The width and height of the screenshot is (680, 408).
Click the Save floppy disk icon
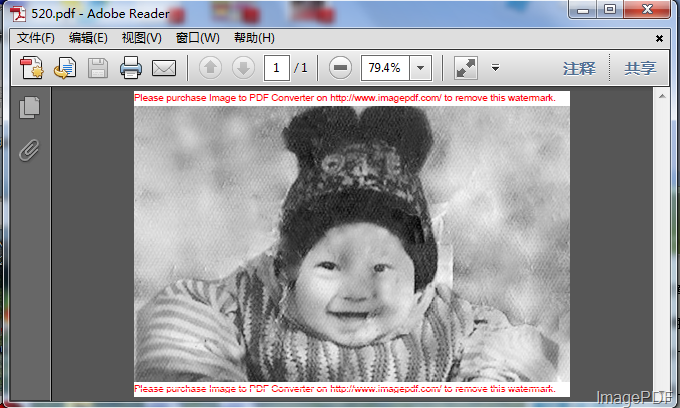pyautogui.click(x=98, y=68)
